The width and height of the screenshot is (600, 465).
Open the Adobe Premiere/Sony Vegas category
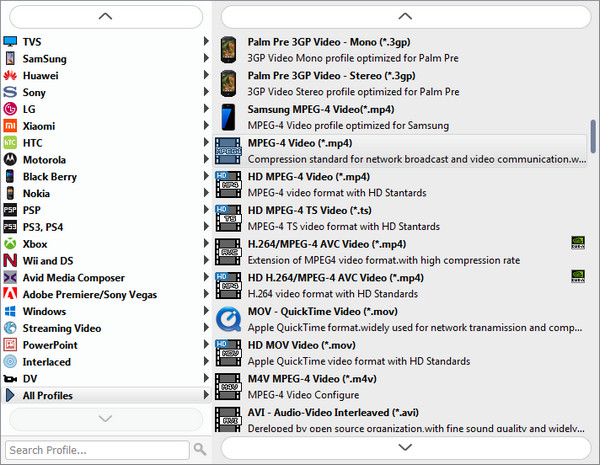point(107,294)
